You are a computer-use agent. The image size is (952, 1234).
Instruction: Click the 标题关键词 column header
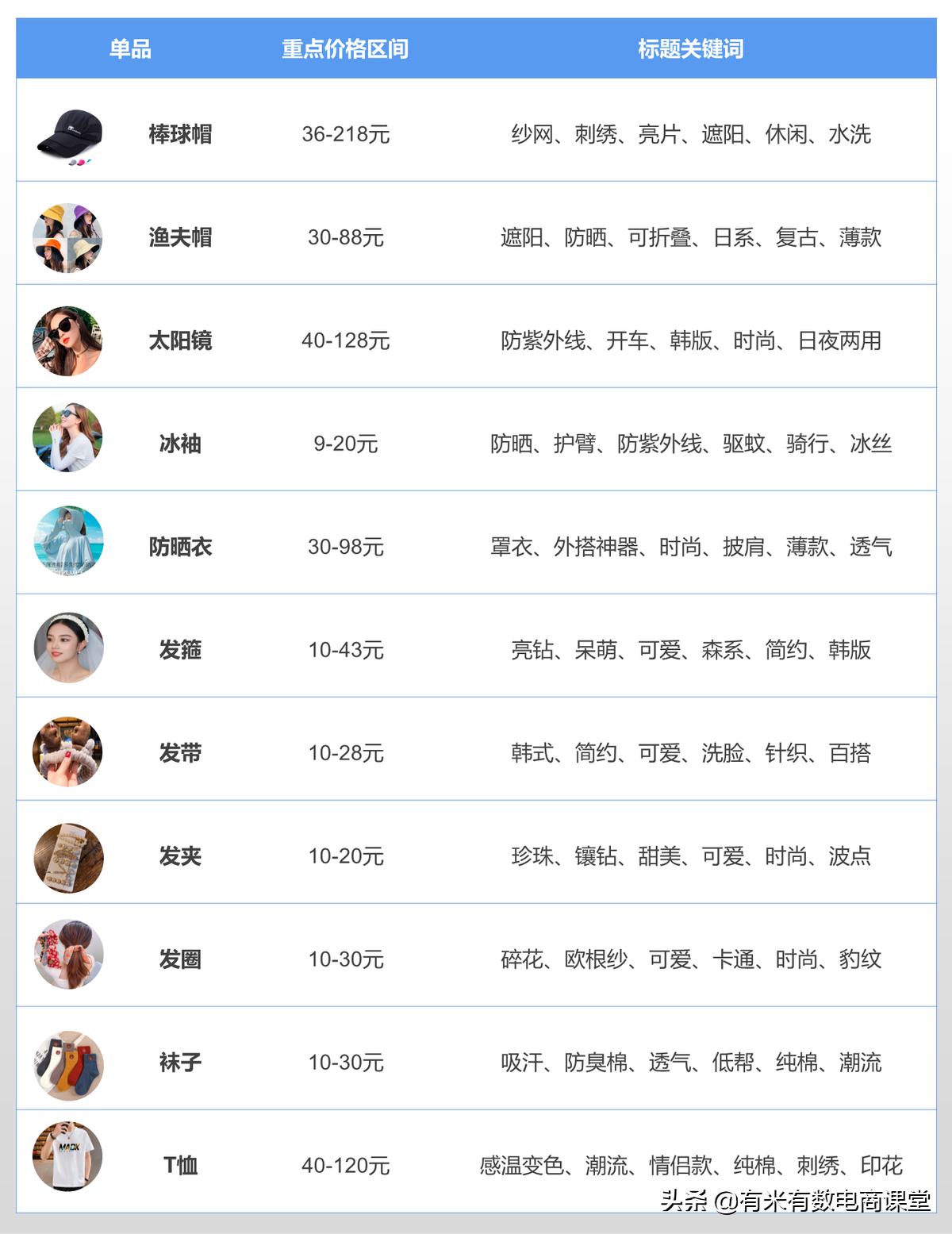pos(690,49)
